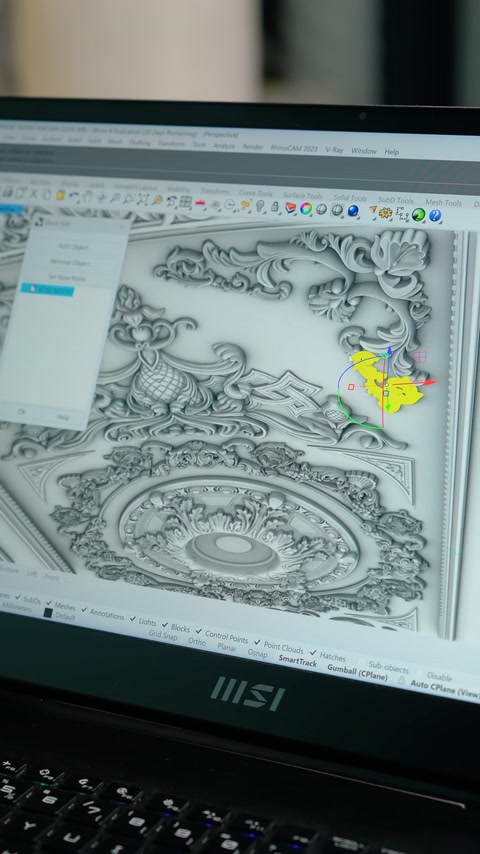Click the Undo View Change icon
480x854 pixels.
tap(171, 200)
